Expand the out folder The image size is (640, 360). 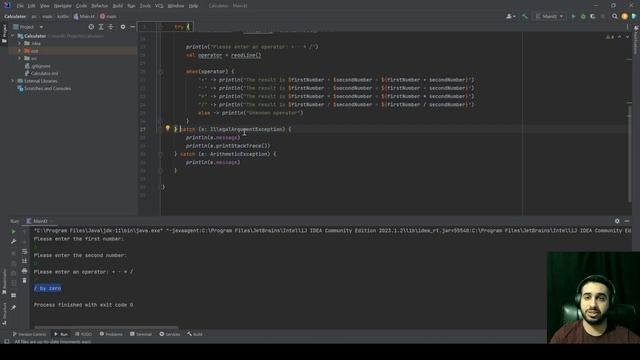click(19, 51)
